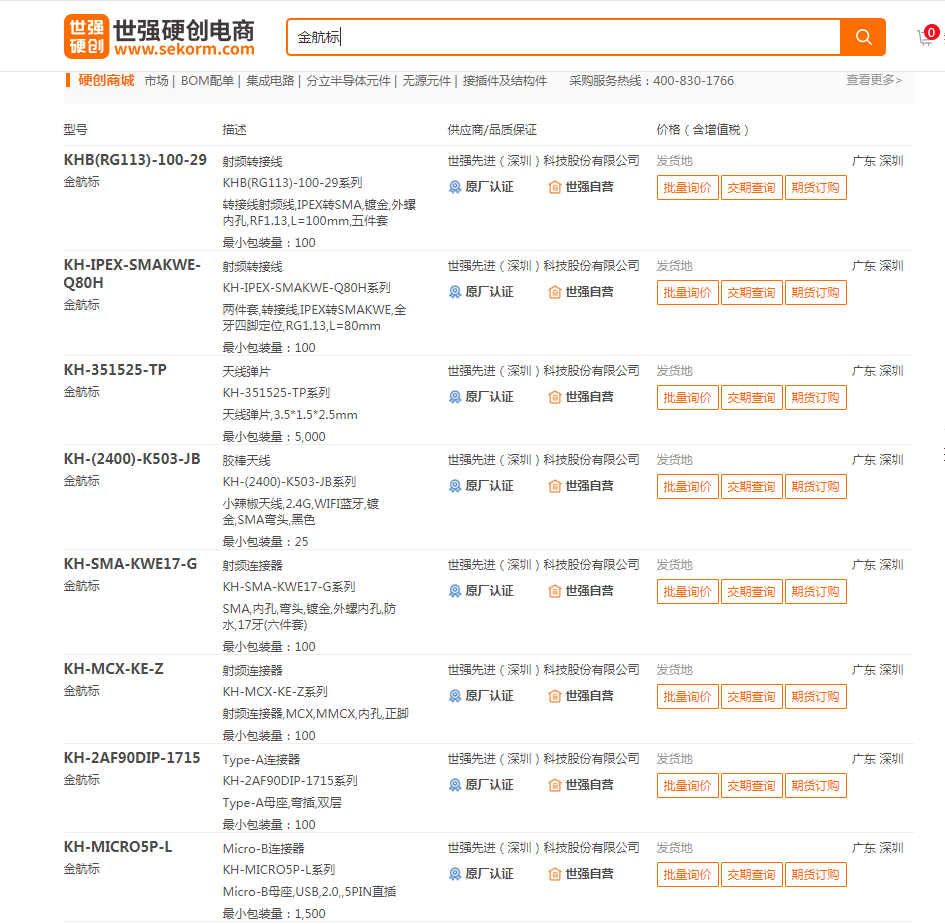
Task: Open the KH-(2400)-K503-JB product link
Action: pos(132,459)
